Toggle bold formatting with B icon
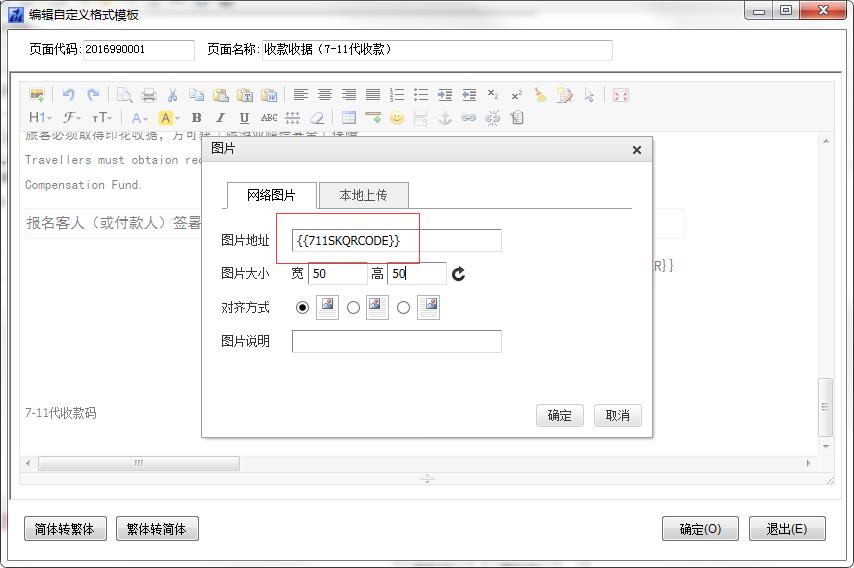 [196, 118]
